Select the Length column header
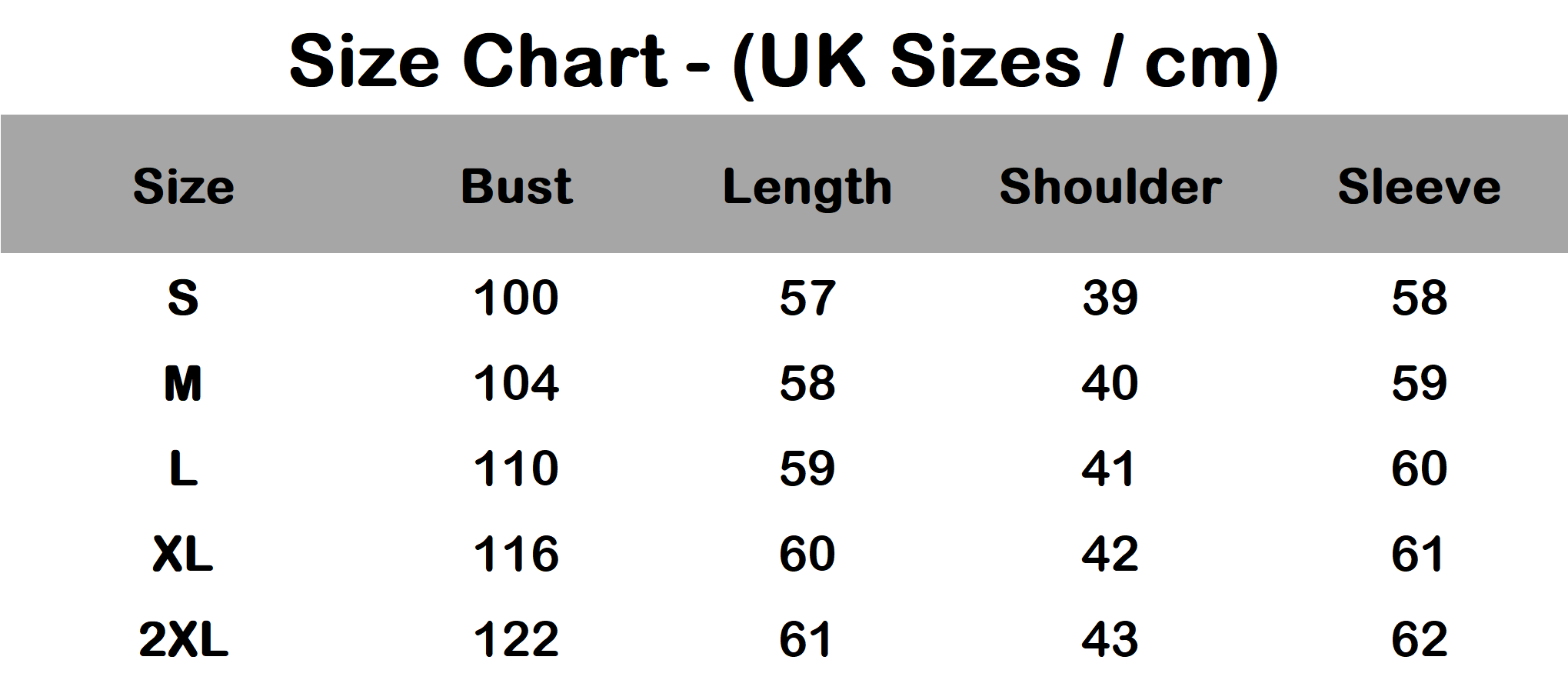Image resolution: width=1568 pixels, height=680 pixels. click(x=807, y=188)
